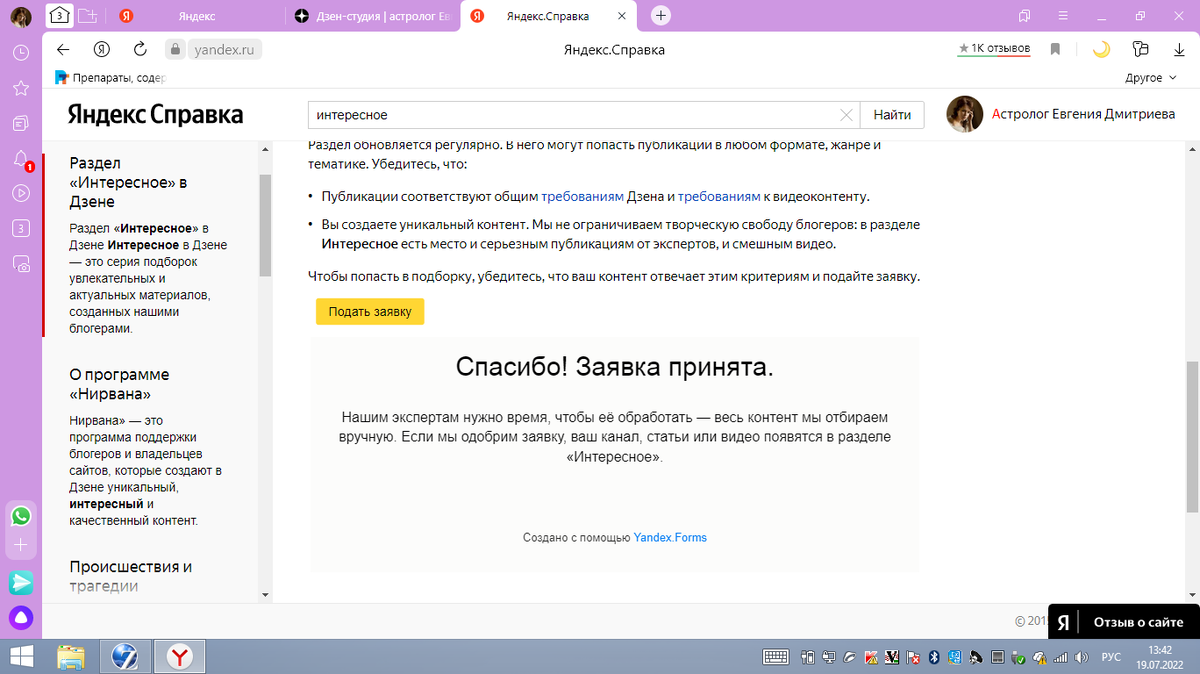Click the Отзыв о сайте feedback button
Viewport: 1200px width, 674px height.
pyautogui.click(x=1124, y=621)
